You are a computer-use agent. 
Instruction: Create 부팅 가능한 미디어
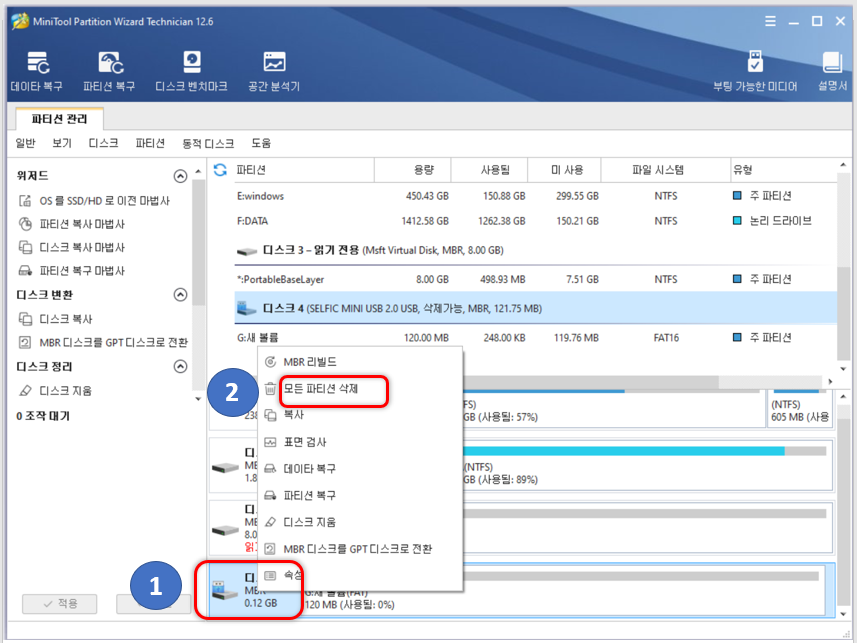tap(755, 71)
